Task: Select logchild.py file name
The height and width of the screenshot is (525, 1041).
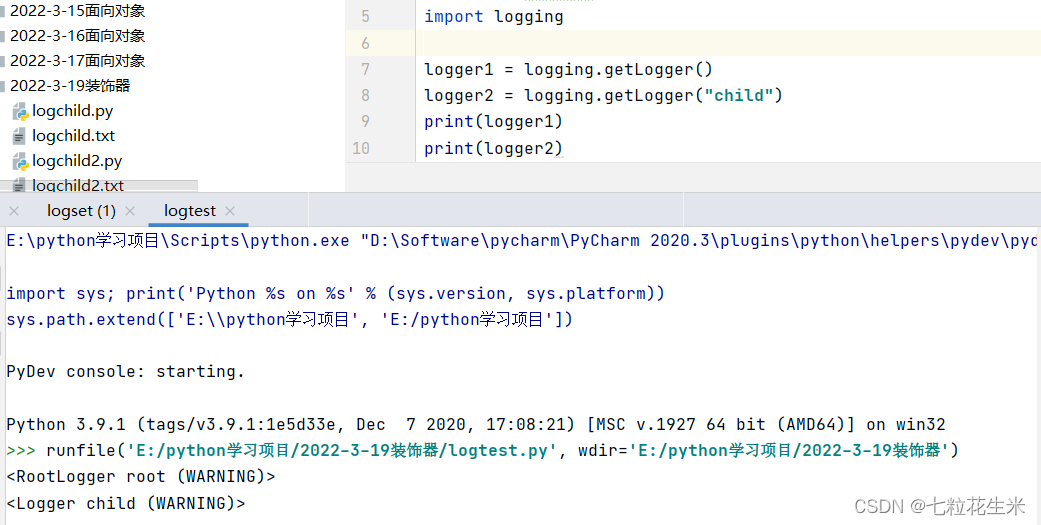Action: coord(72,111)
